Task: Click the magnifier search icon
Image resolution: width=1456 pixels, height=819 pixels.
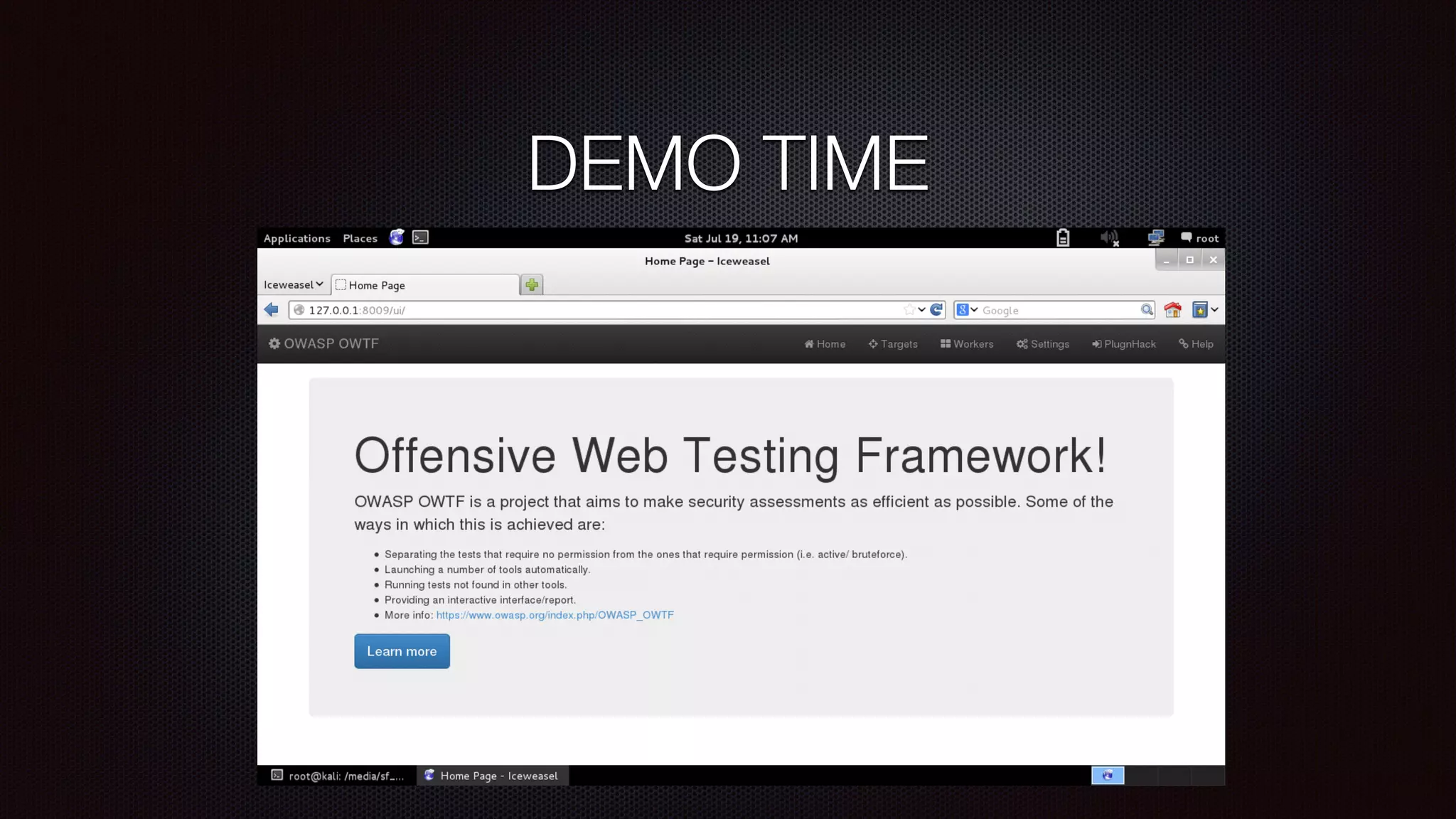Action: [x=1147, y=310]
